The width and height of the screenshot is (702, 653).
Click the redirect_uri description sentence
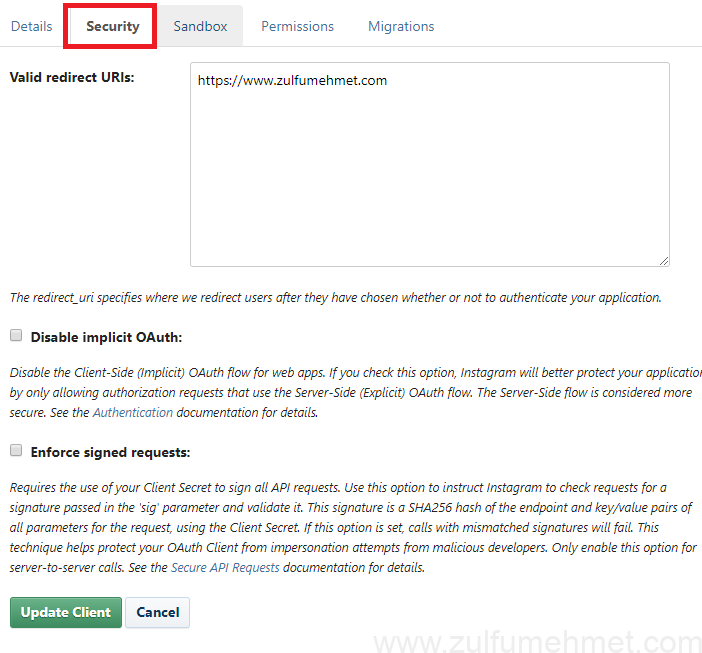click(x=335, y=297)
